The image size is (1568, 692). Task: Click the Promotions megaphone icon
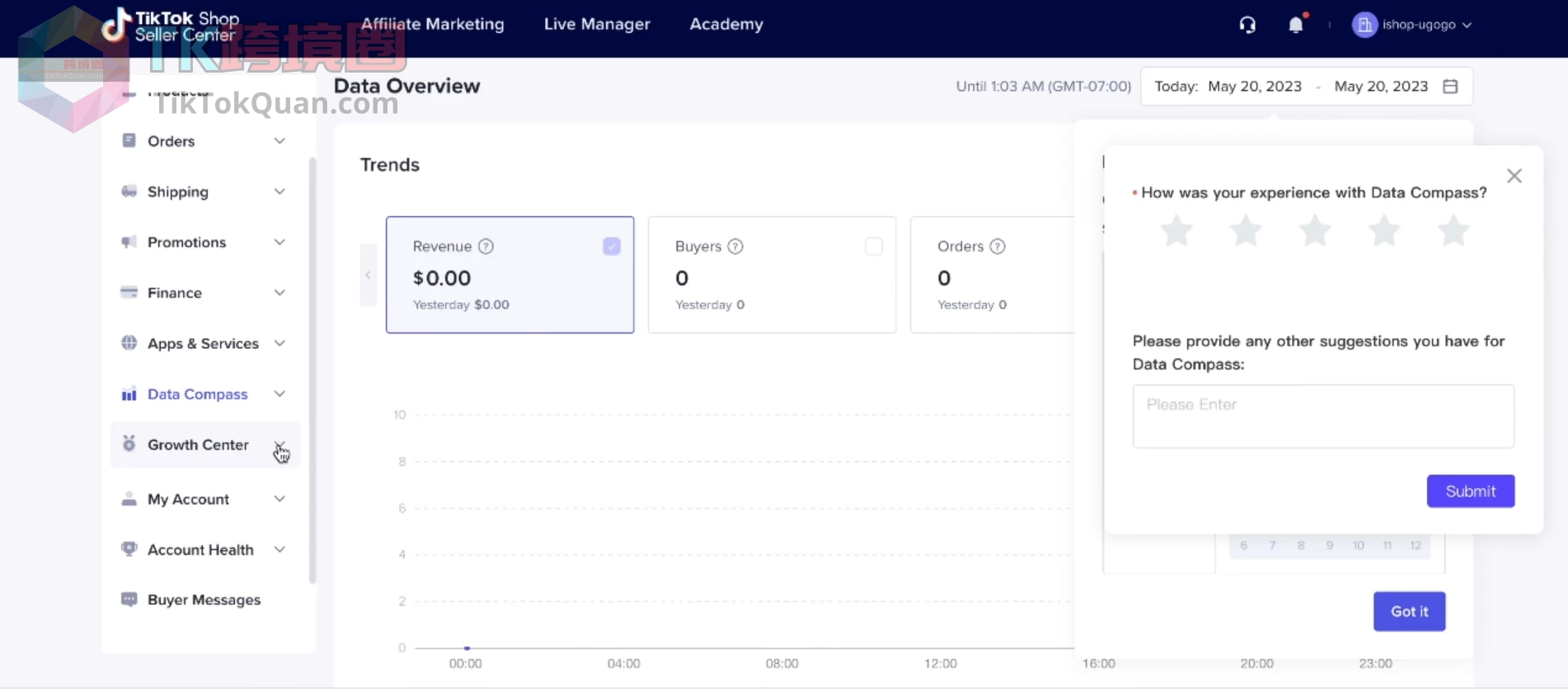click(129, 242)
